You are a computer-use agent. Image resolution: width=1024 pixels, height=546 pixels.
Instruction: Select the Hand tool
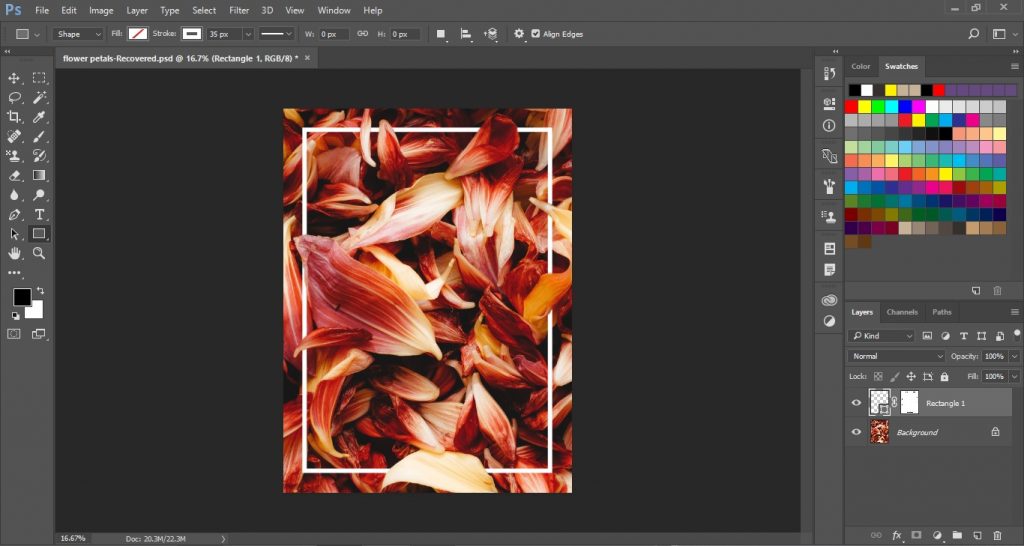14,253
